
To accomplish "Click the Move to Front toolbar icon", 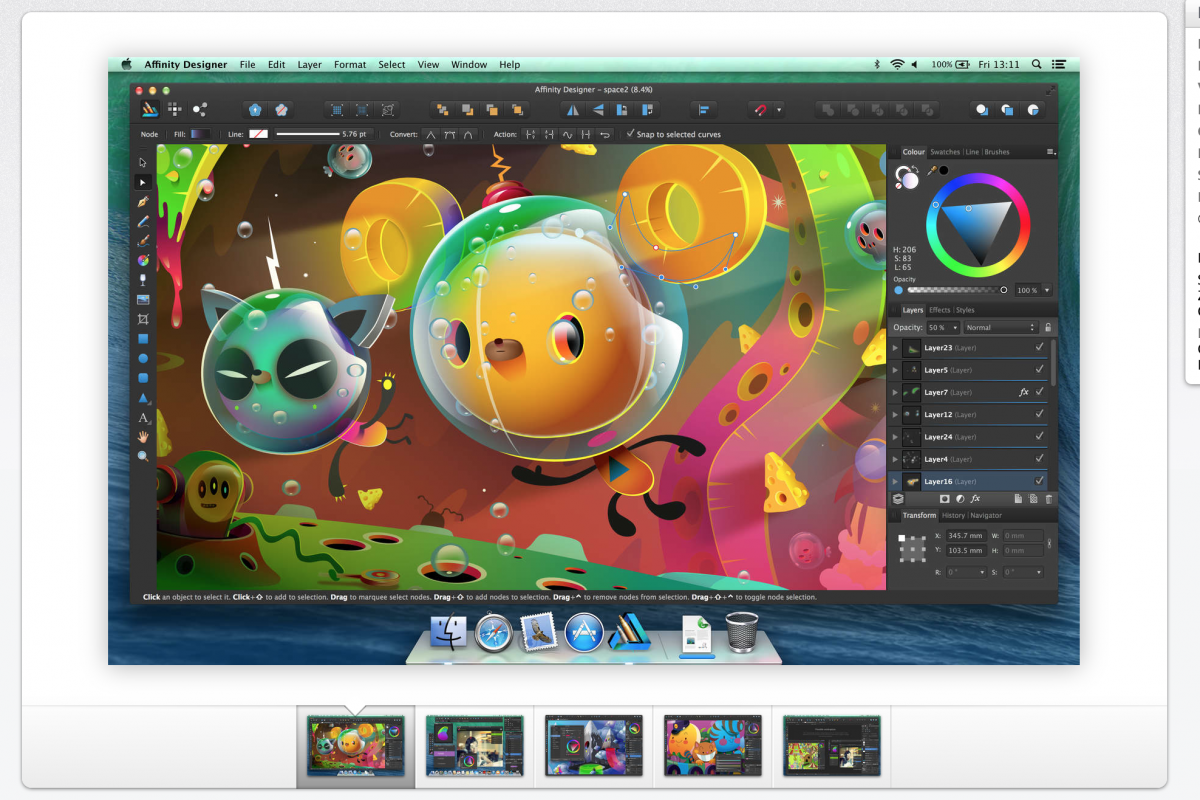I will pyautogui.click(x=518, y=110).
